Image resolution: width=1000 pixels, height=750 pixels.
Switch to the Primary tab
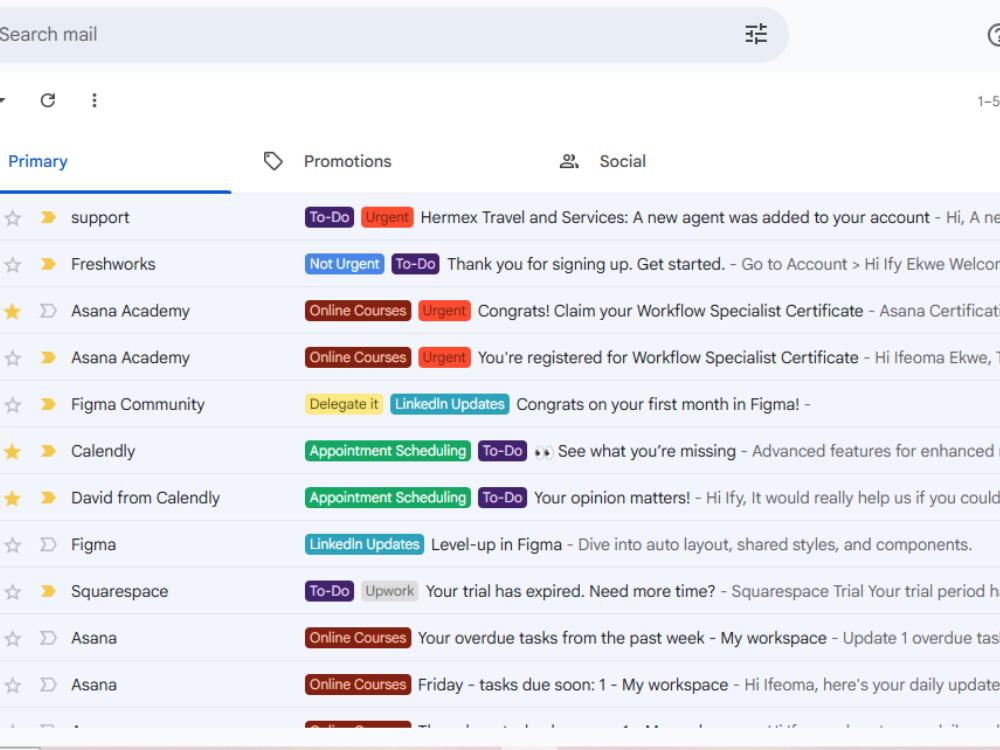(38, 161)
